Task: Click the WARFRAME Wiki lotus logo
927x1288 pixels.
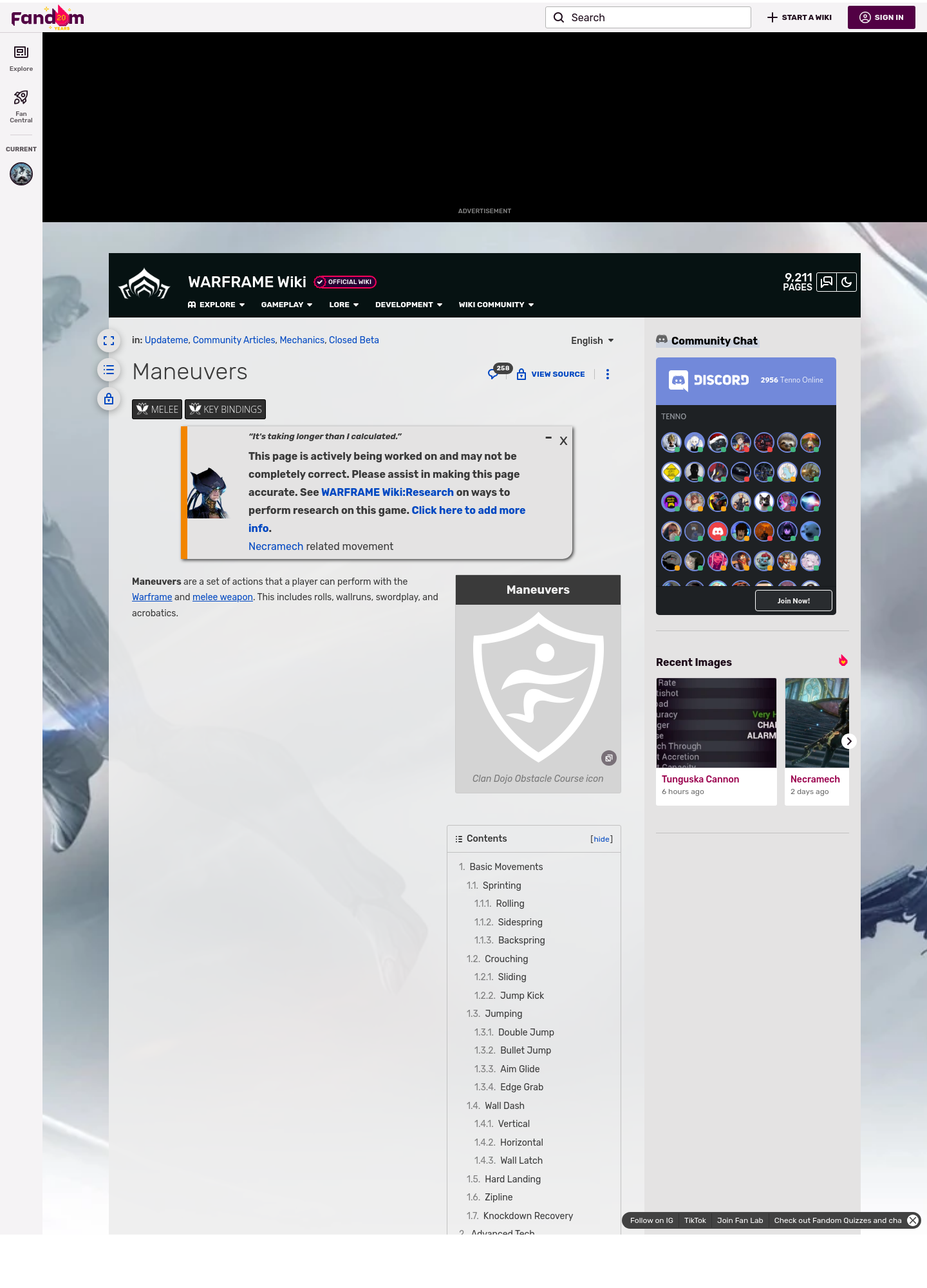Action: (144, 284)
